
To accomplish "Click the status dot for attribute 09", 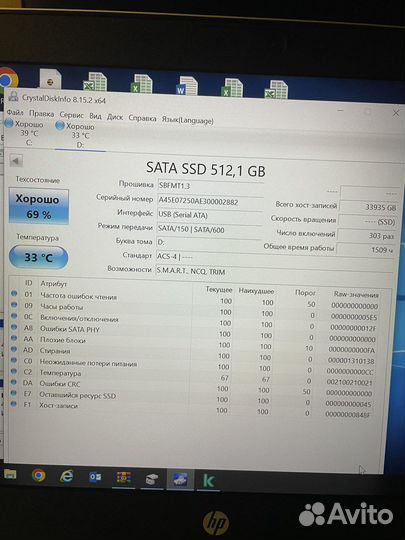I will (x=14, y=305).
